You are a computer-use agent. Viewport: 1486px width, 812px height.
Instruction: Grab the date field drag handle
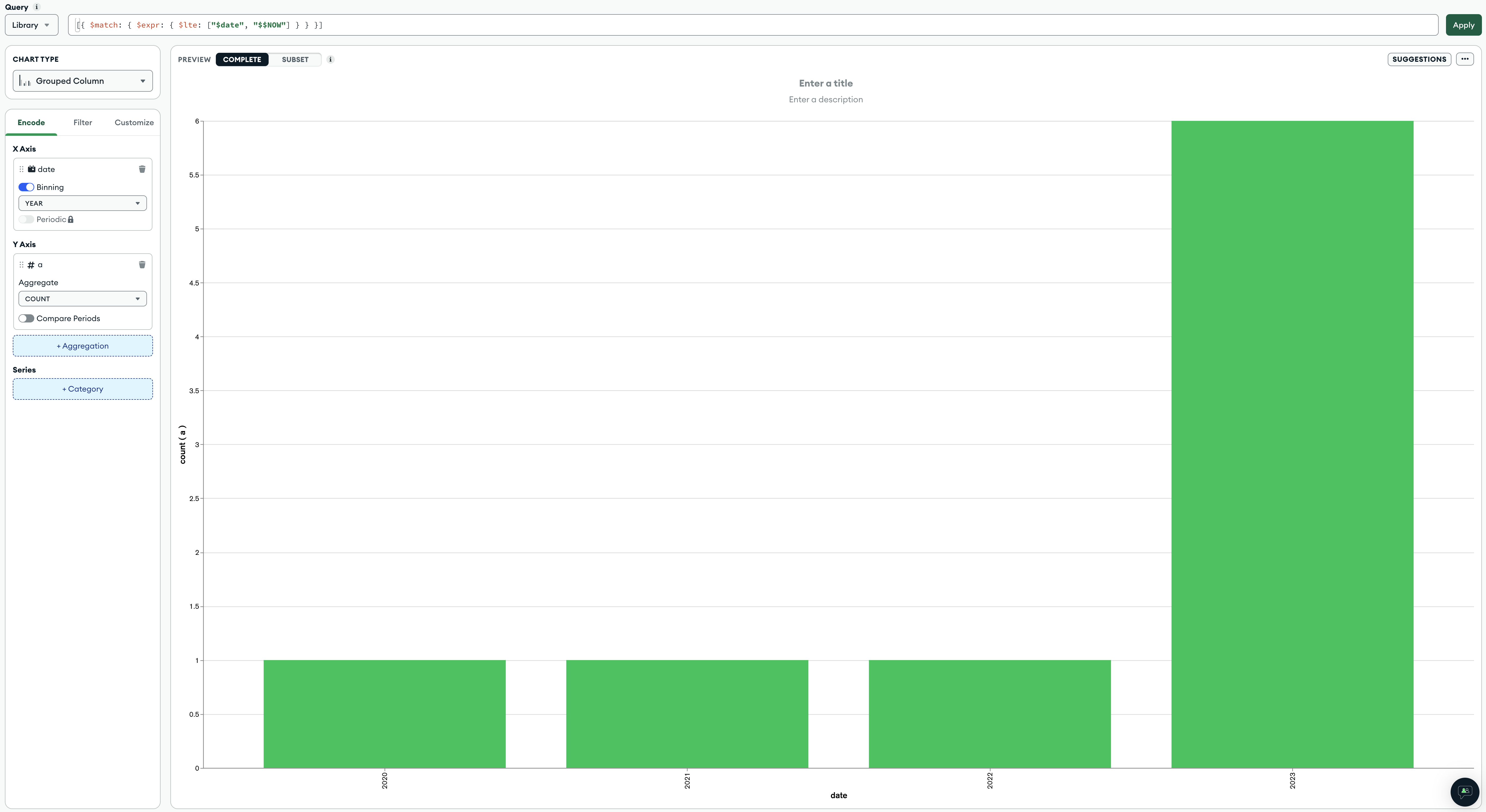pos(21,169)
